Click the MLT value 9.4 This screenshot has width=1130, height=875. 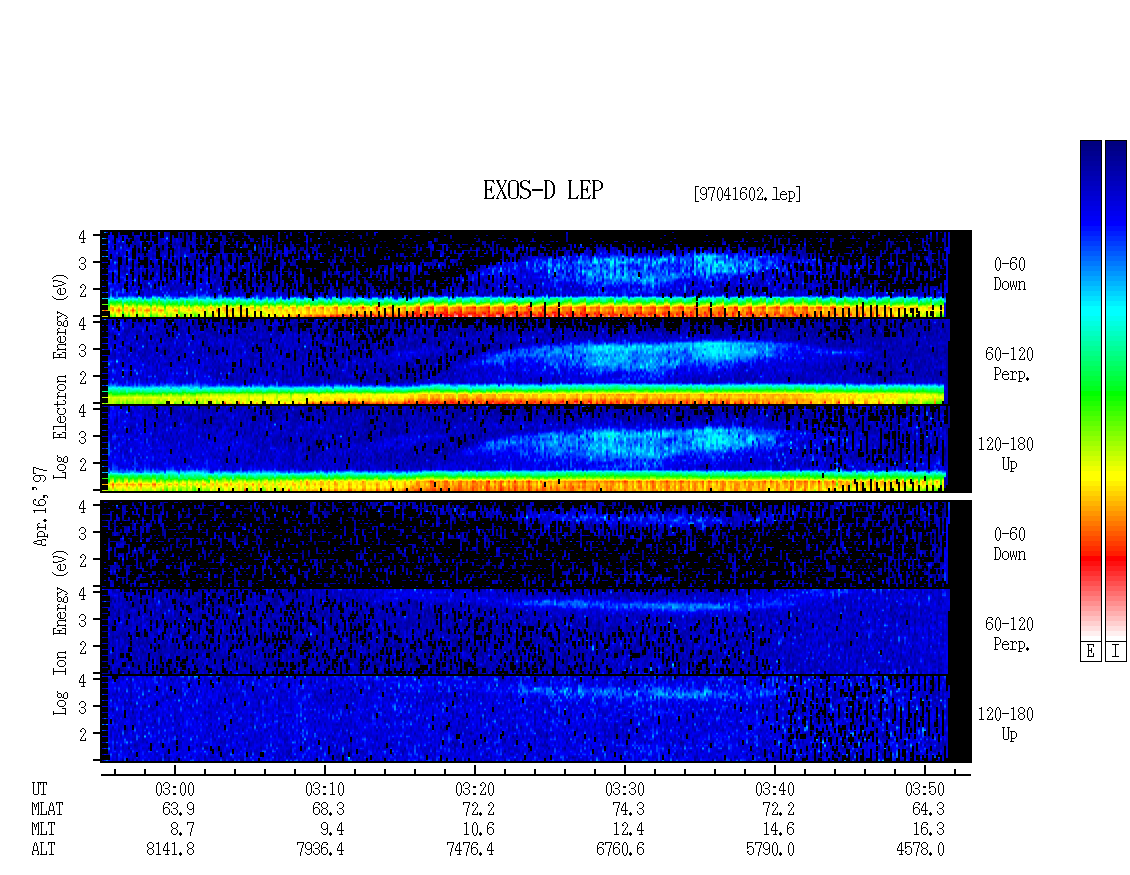click(332, 830)
